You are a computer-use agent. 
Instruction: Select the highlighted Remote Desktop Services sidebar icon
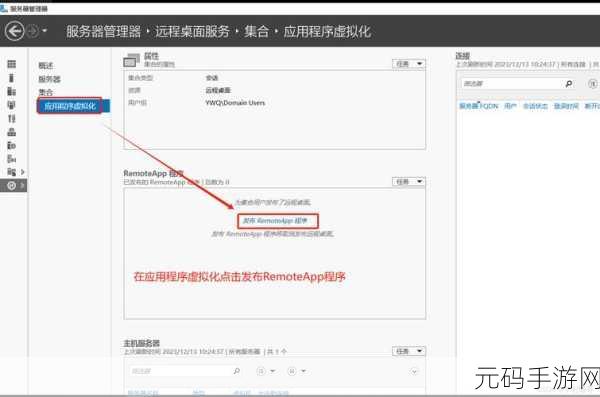click(11, 186)
